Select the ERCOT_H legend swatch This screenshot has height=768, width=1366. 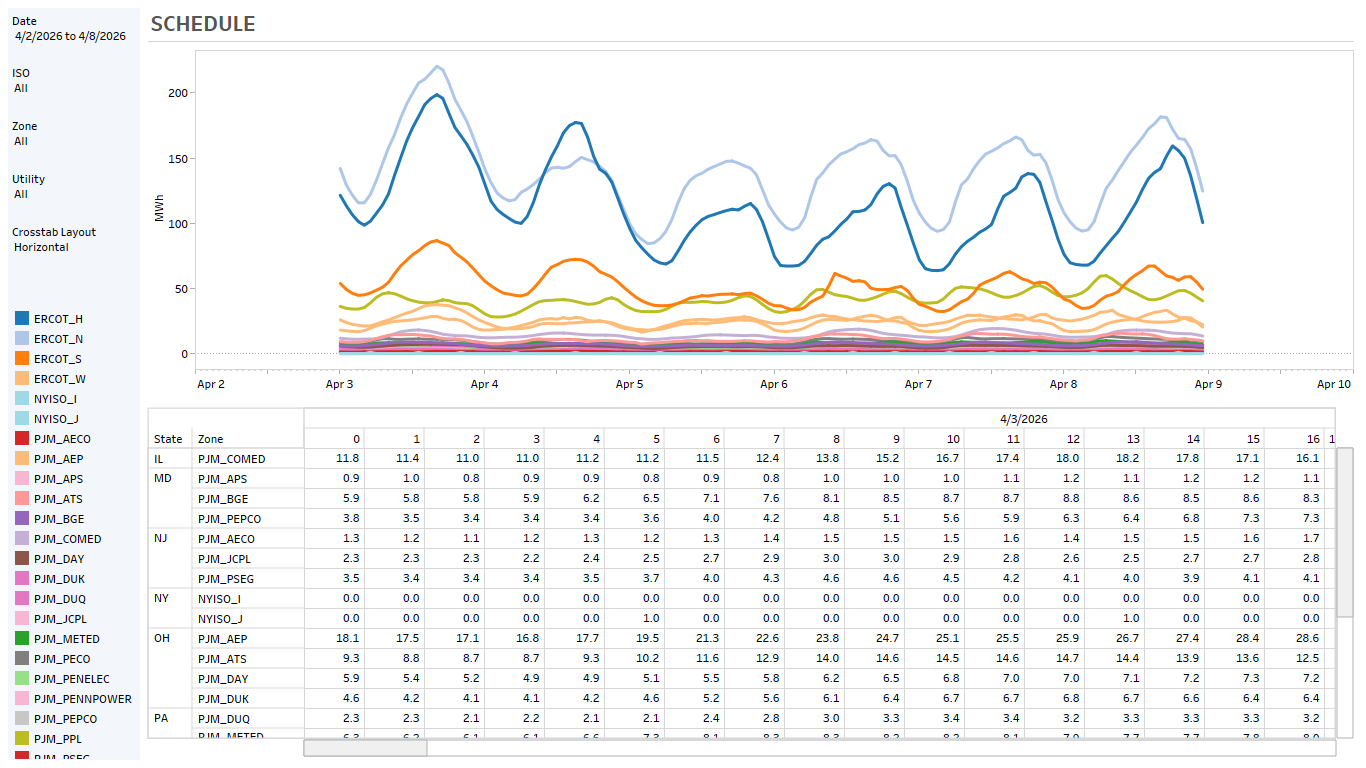[22, 318]
